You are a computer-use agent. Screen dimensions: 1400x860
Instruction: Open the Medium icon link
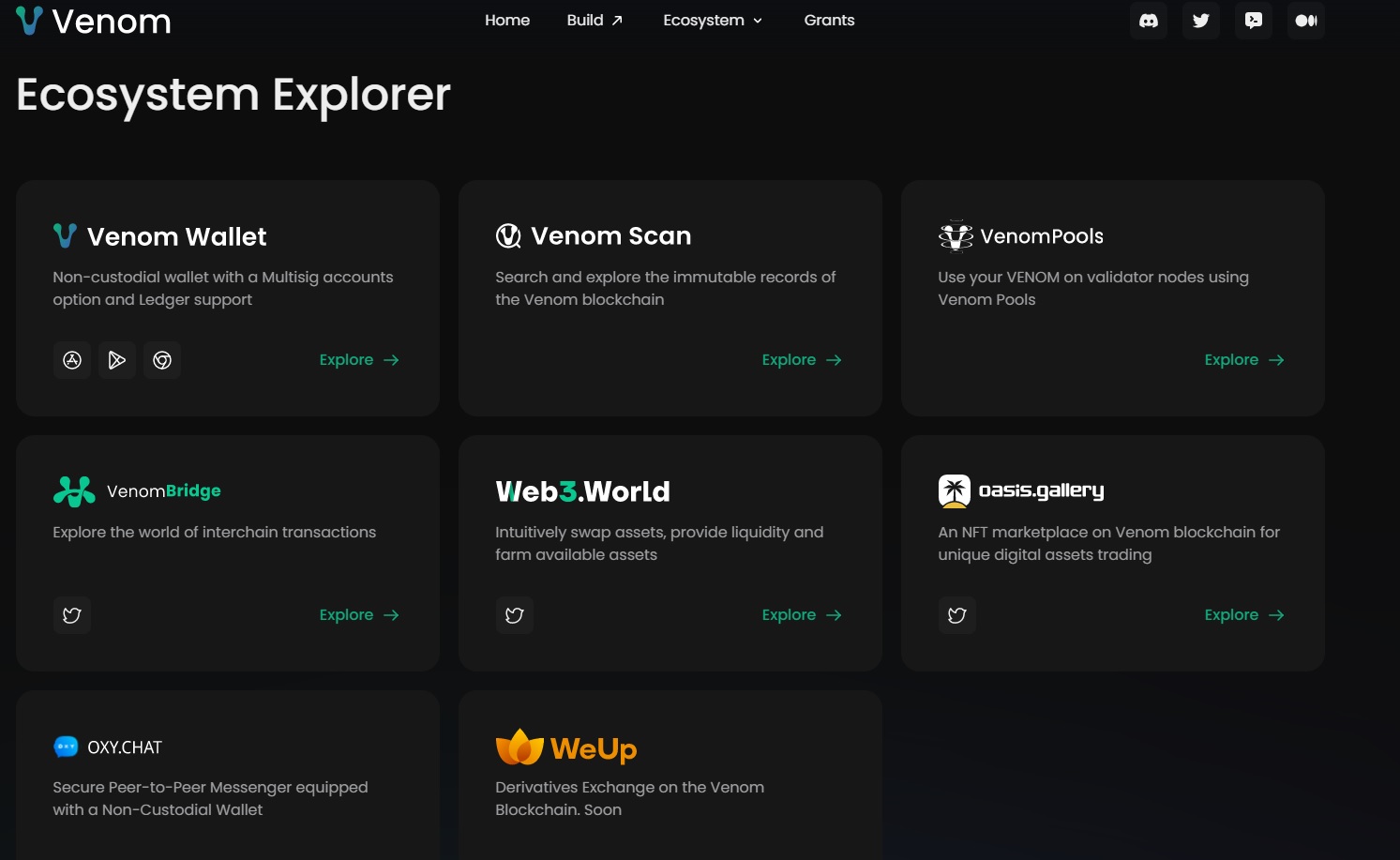[1306, 21]
